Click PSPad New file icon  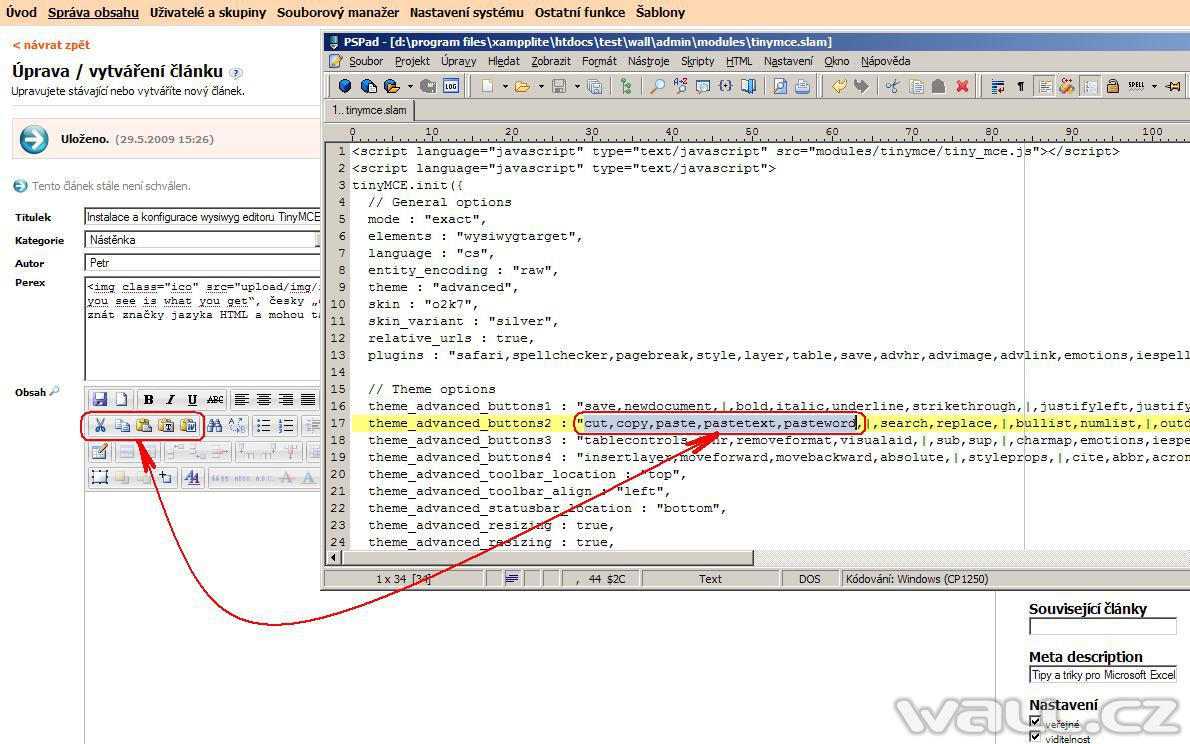click(487, 86)
